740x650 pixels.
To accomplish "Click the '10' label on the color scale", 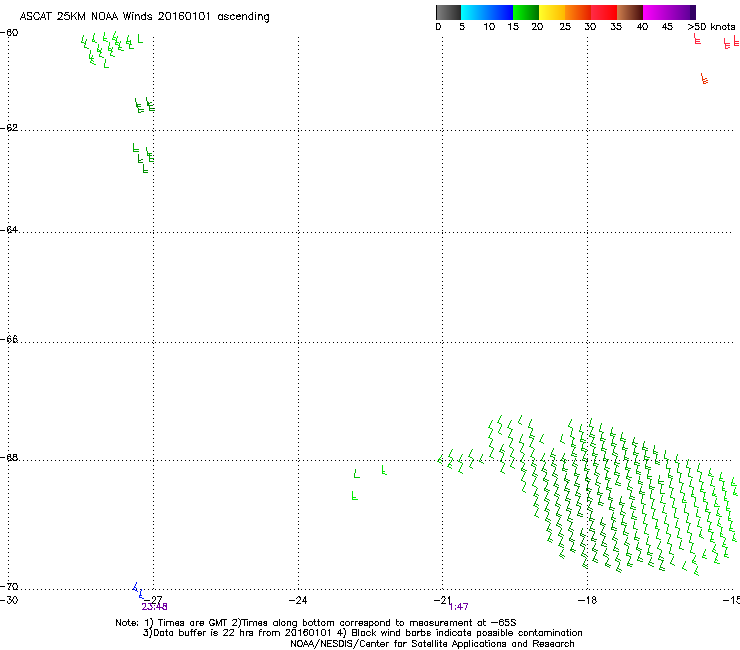I will click(x=489, y=27).
